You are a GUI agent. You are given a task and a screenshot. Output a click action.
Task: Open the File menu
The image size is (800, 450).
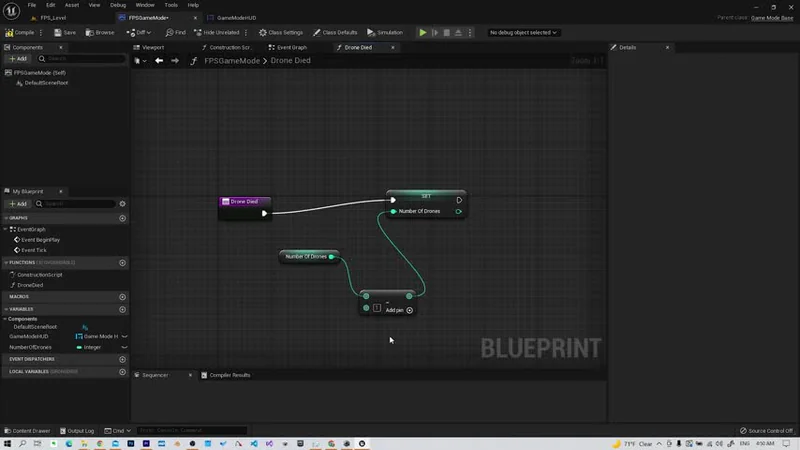point(32,5)
